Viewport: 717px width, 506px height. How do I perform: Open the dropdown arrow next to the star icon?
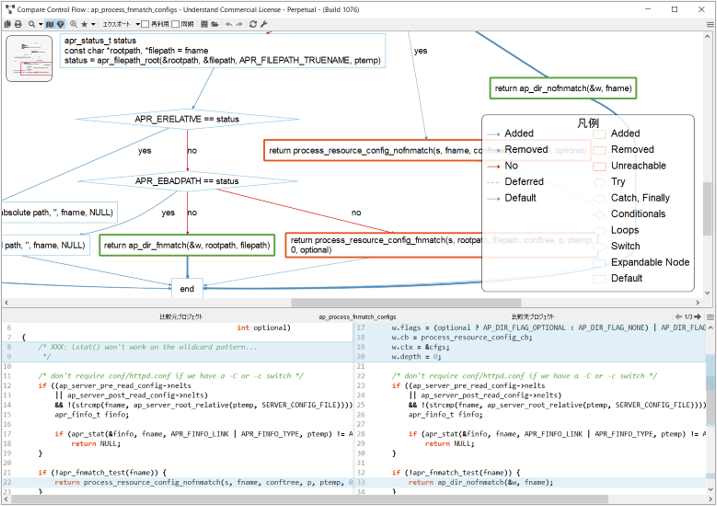coord(93,24)
